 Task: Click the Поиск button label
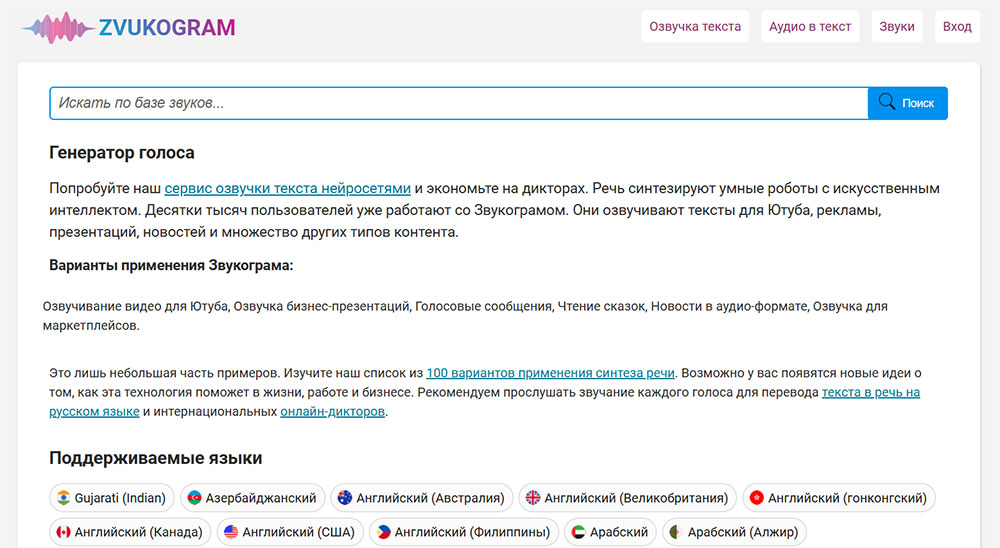tap(918, 103)
